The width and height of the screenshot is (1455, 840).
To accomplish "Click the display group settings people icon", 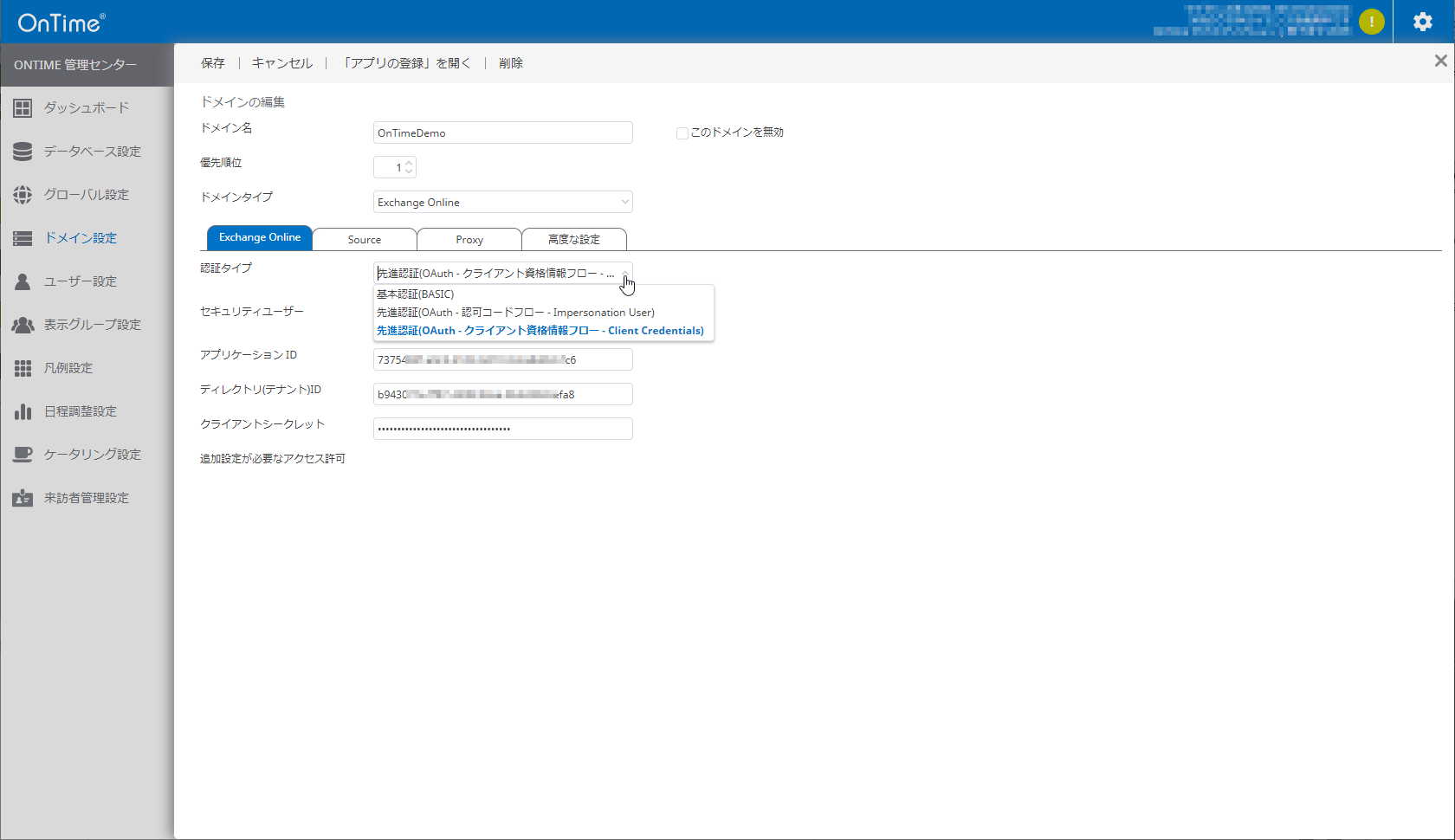I will pos(23,325).
